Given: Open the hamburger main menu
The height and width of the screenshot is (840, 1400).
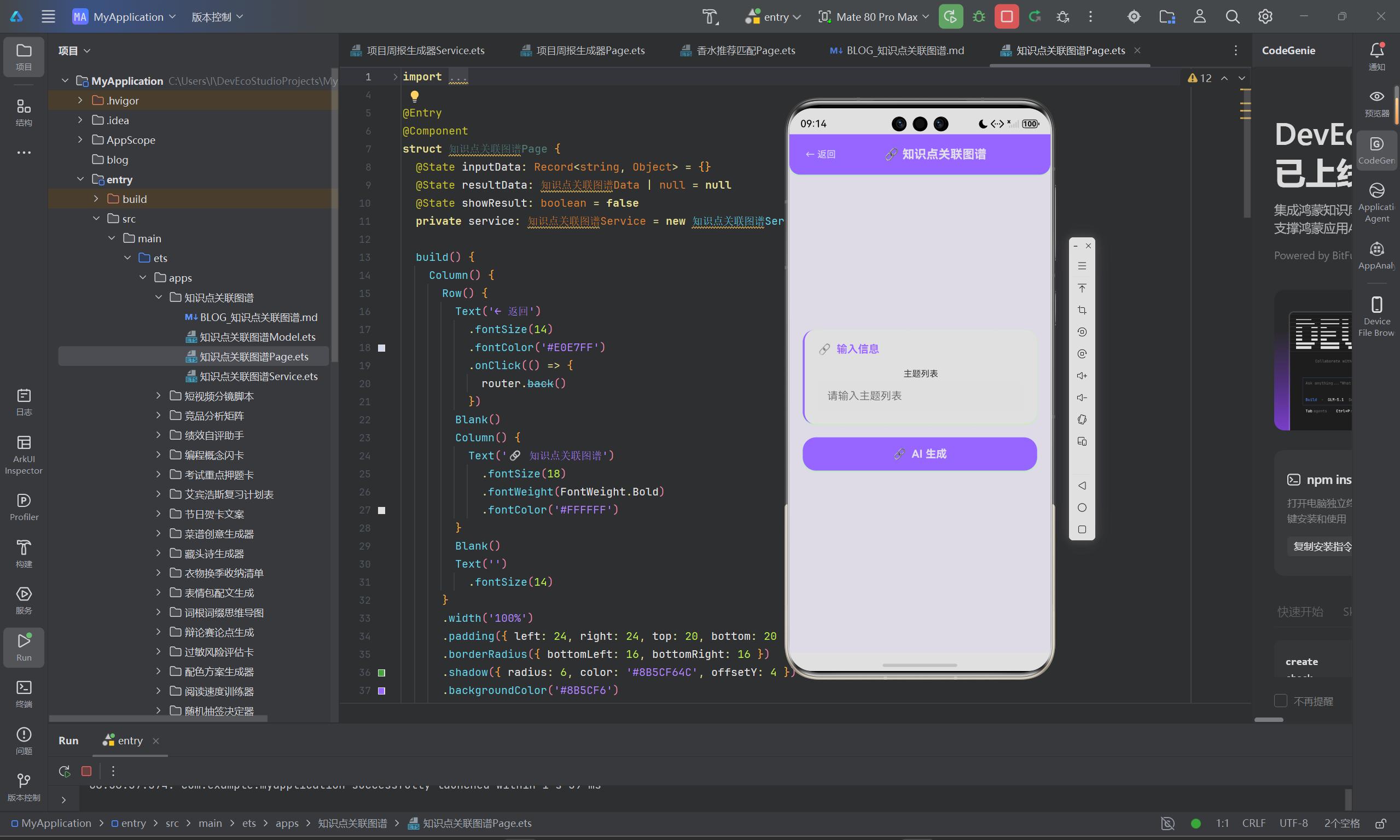Looking at the screenshot, I should pos(48,16).
